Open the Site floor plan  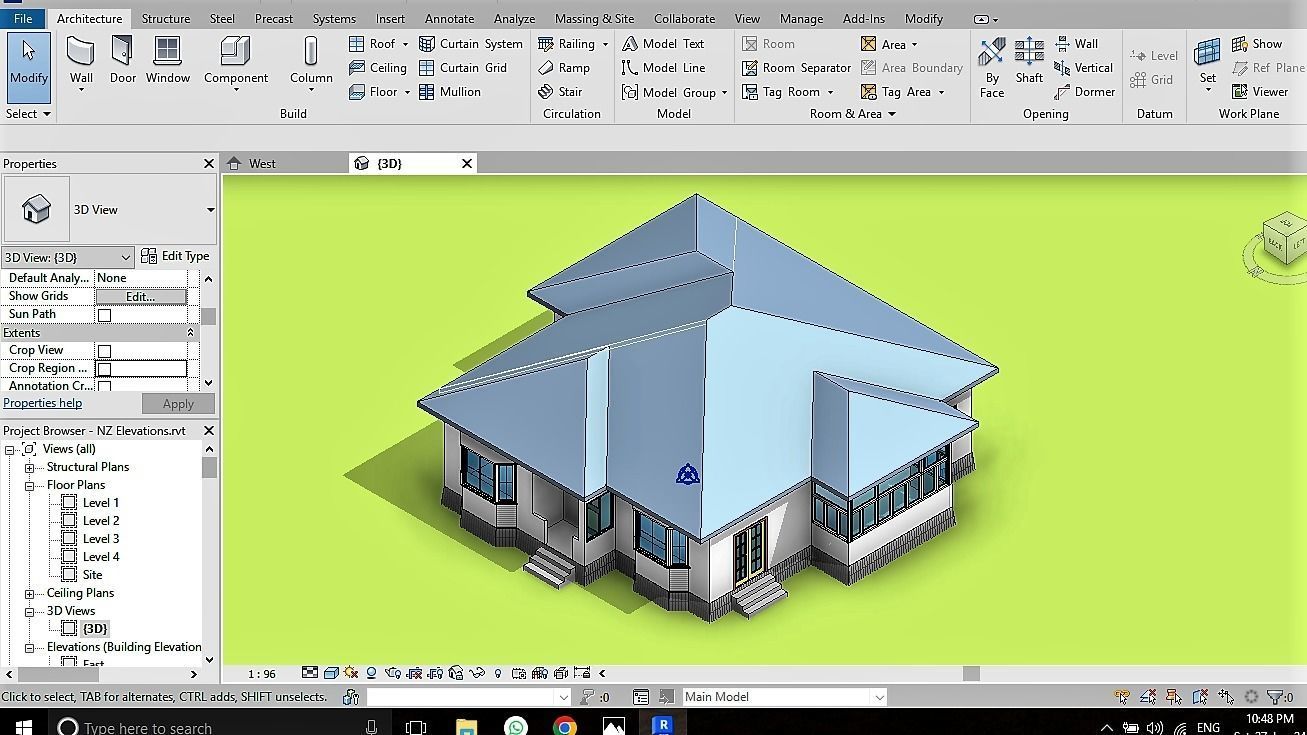(92, 575)
